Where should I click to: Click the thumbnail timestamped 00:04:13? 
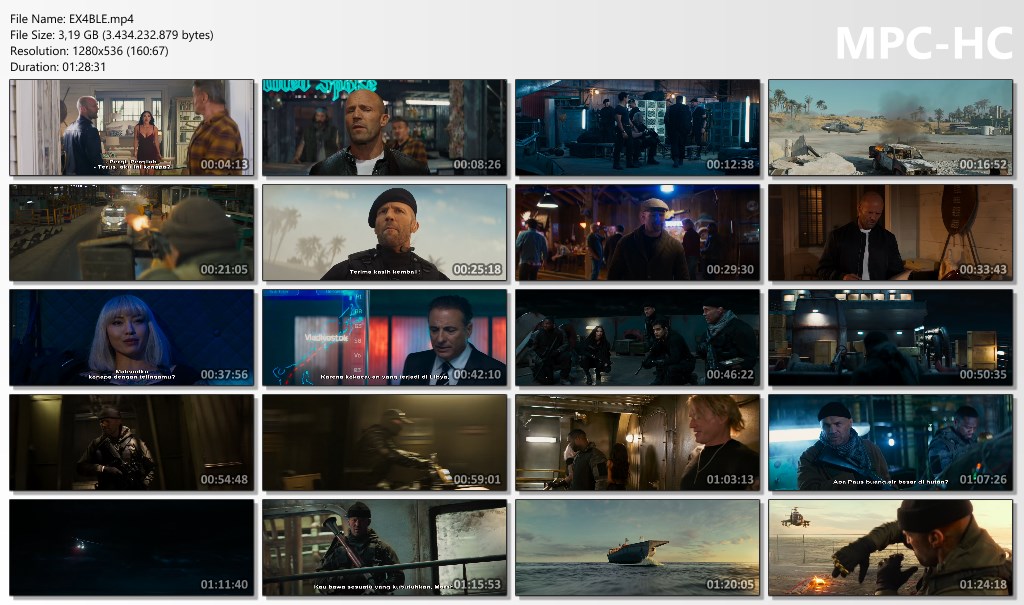pyautogui.click(x=132, y=128)
